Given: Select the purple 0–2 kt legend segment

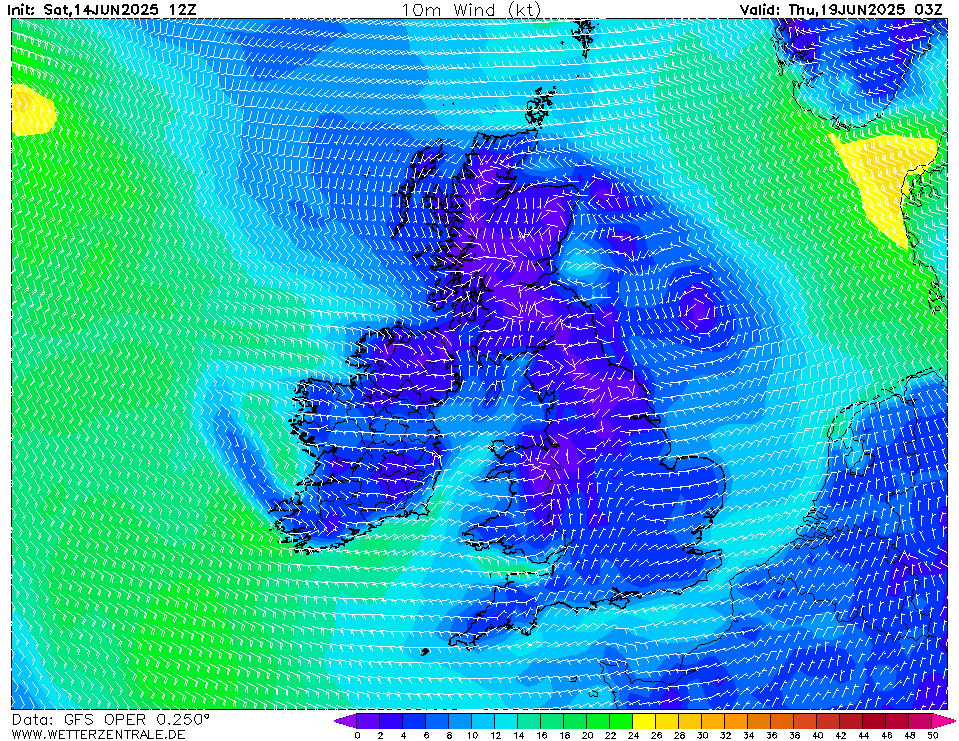Looking at the screenshot, I should tap(368, 721).
